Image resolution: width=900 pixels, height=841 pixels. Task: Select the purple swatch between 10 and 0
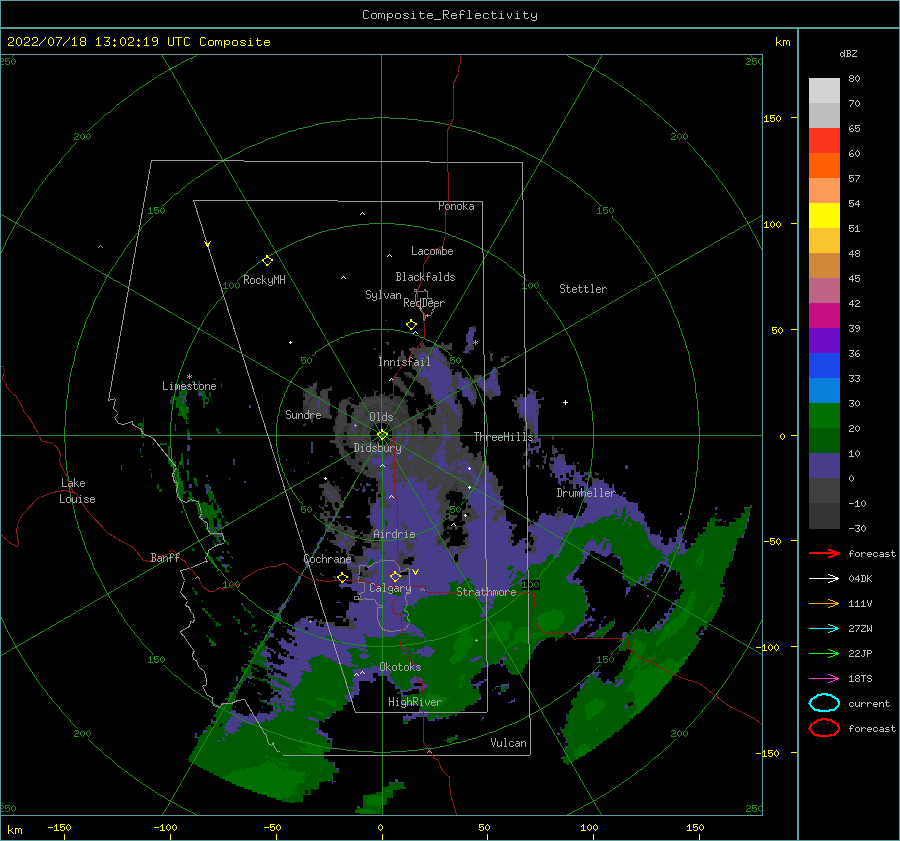tap(824, 466)
